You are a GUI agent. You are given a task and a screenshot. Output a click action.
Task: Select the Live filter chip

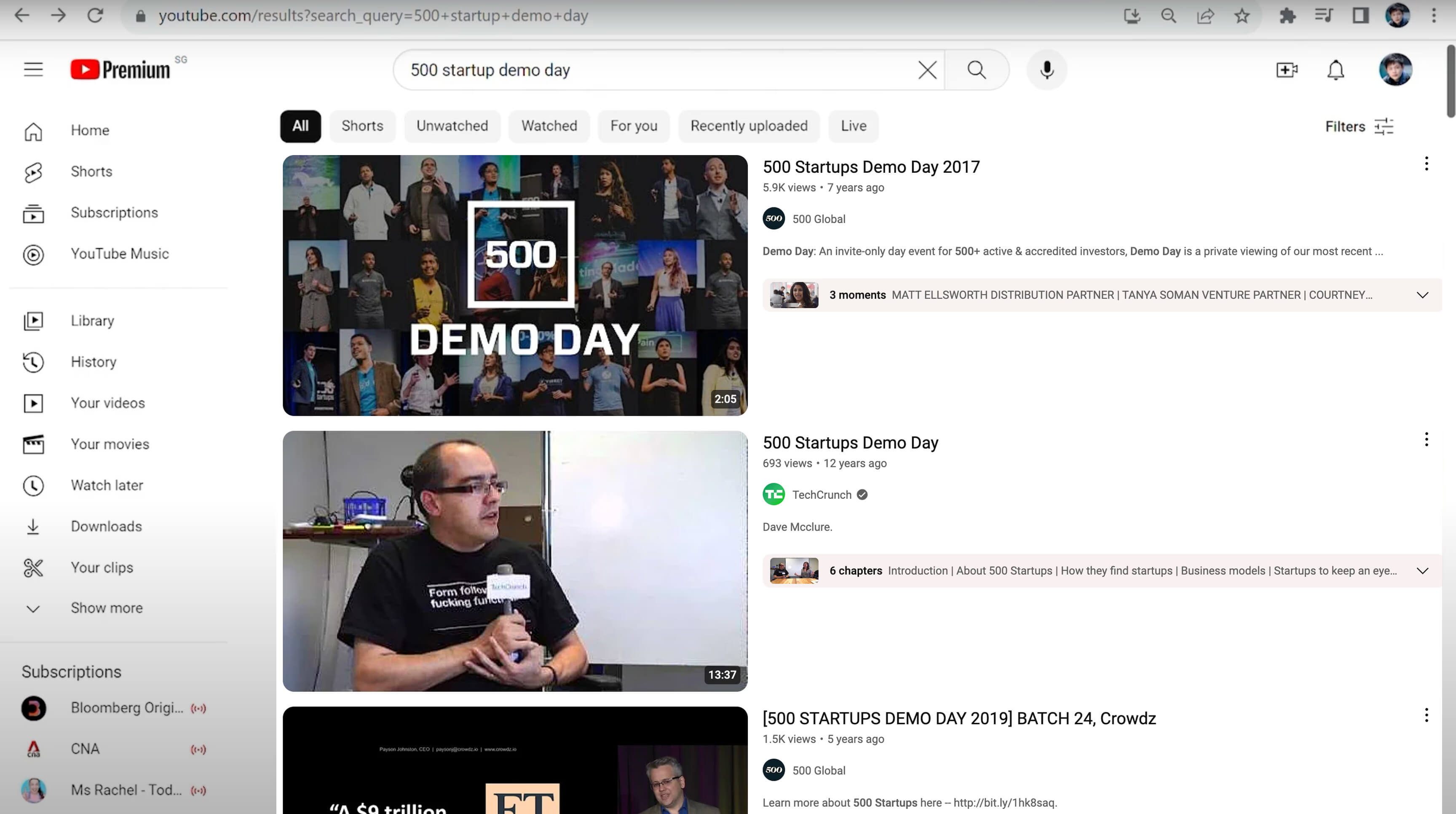tap(853, 126)
